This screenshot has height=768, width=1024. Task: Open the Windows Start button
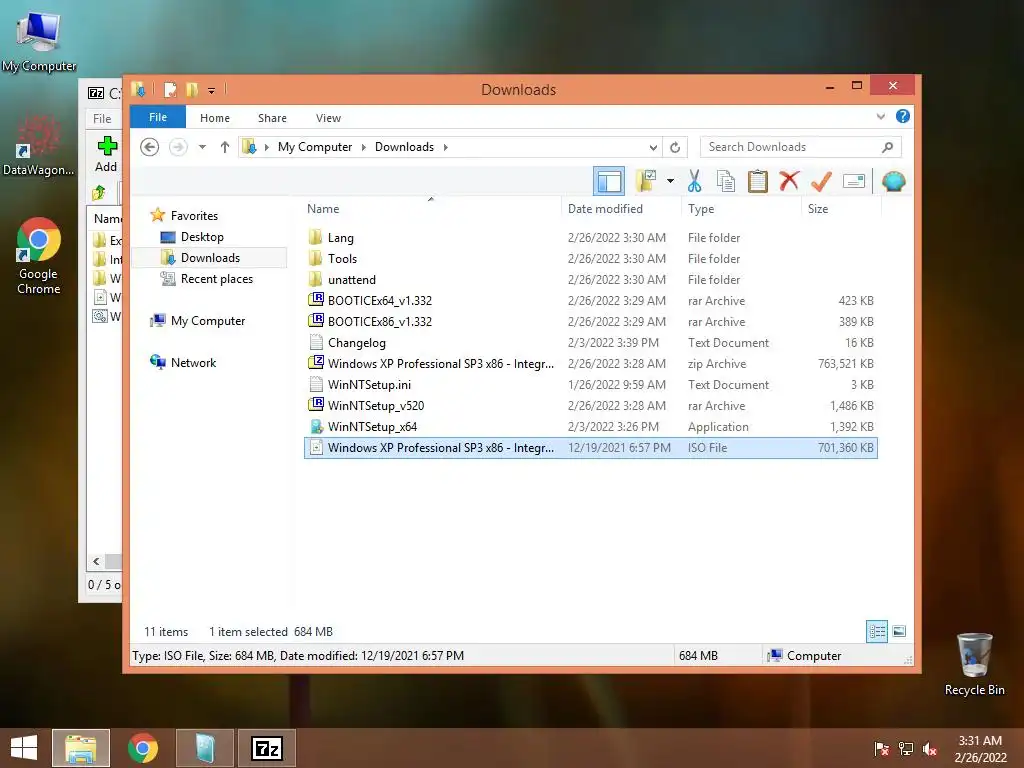pyautogui.click(x=24, y=748)
